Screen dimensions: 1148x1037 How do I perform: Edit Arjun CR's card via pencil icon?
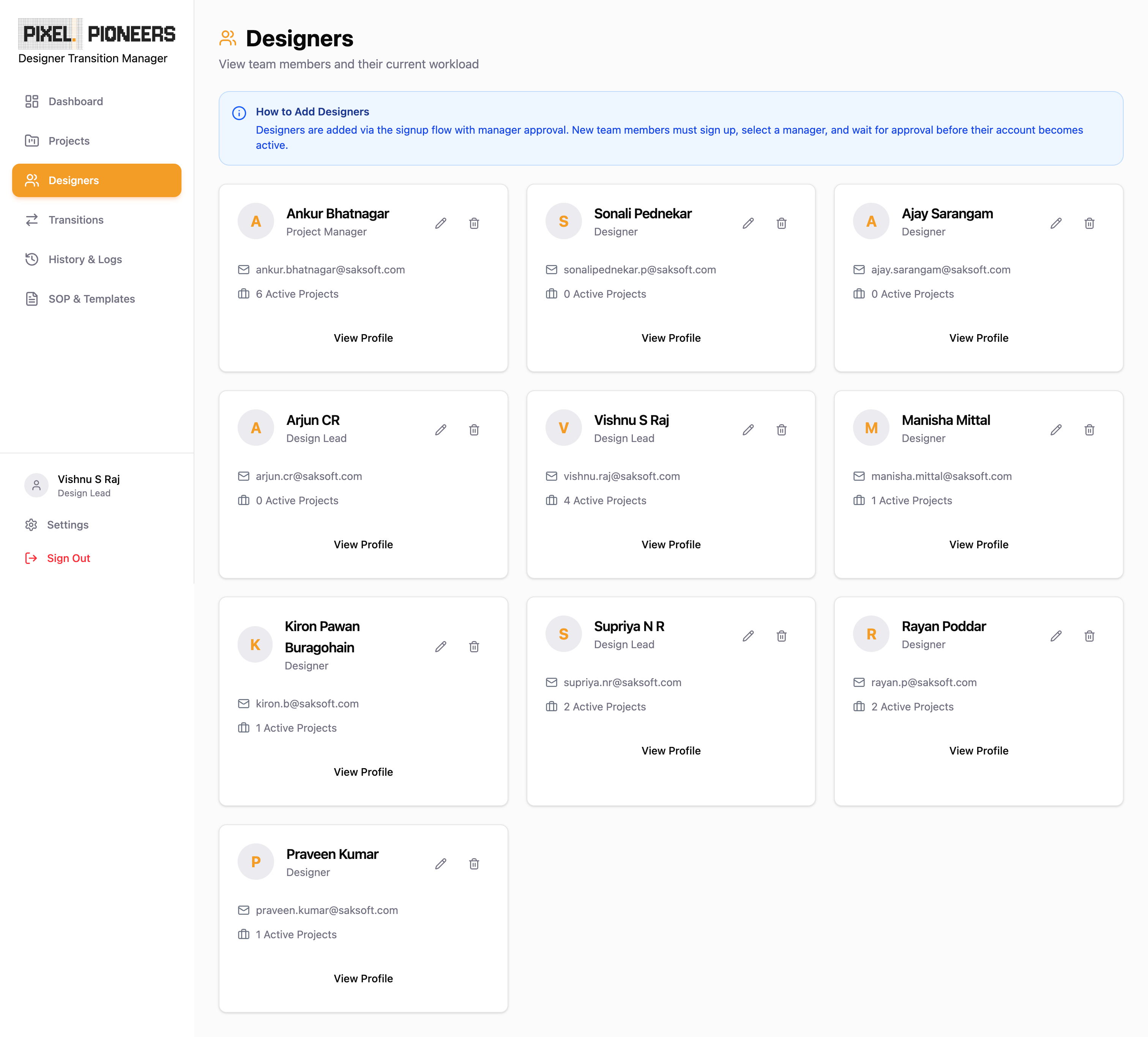point(441,430)
